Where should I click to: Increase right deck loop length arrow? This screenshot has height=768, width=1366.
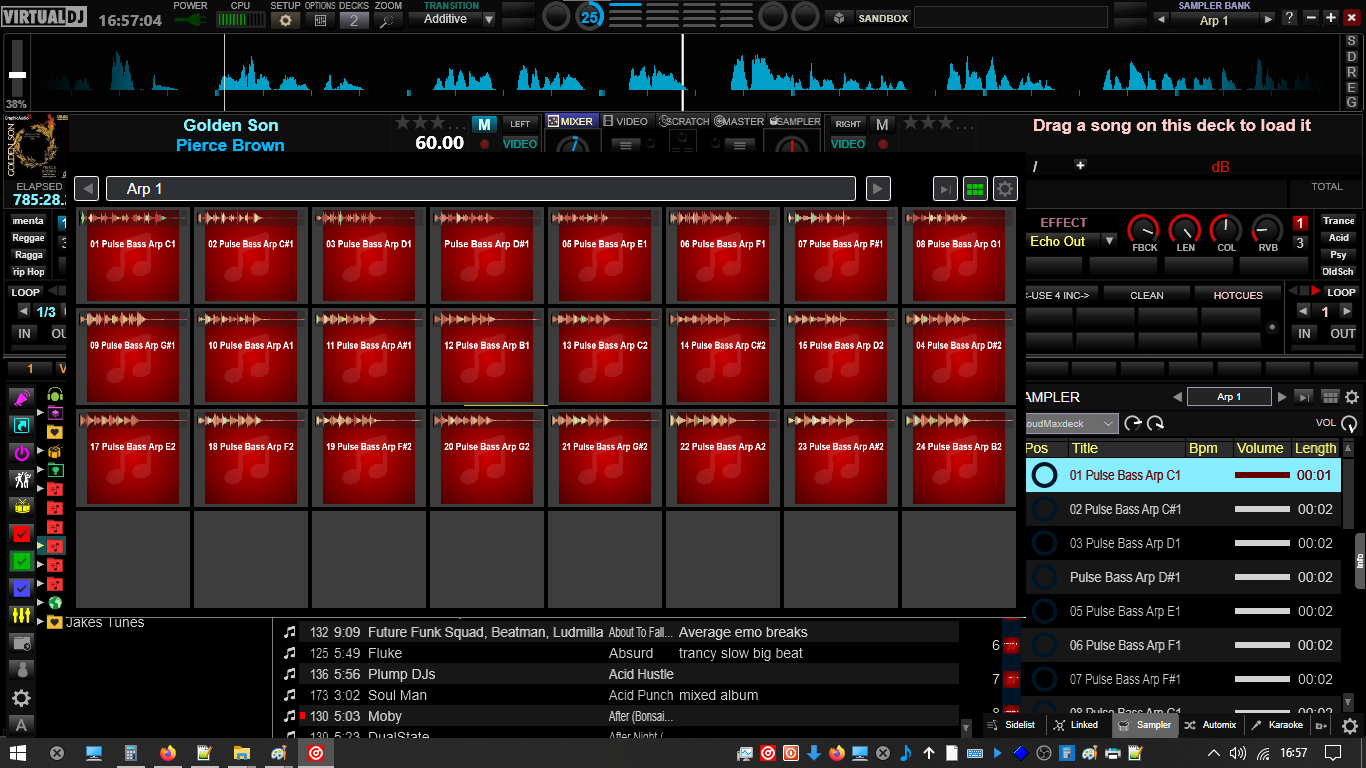[x=1347, y=312]
